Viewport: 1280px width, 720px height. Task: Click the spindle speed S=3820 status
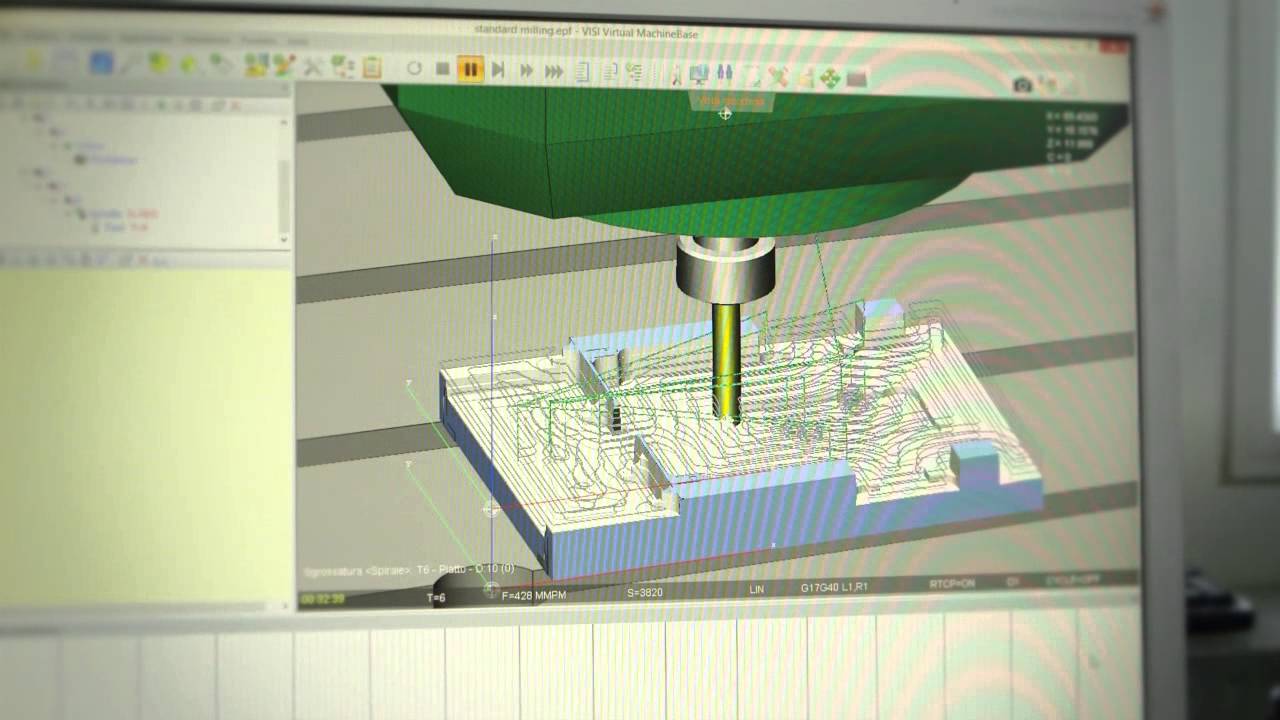[644, 592]
